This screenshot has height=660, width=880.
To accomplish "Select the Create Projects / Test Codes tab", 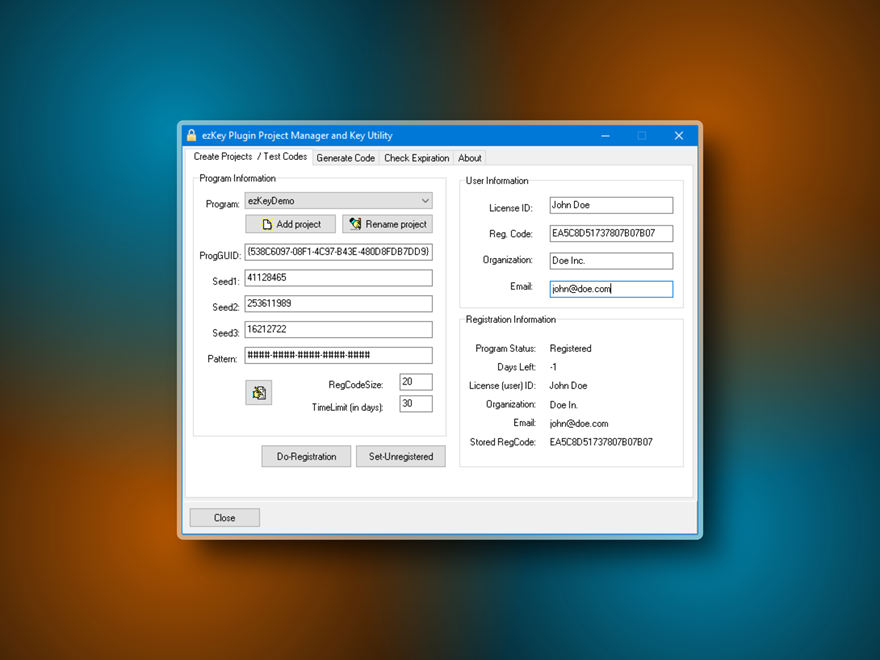I will click(x=250, y=157).
